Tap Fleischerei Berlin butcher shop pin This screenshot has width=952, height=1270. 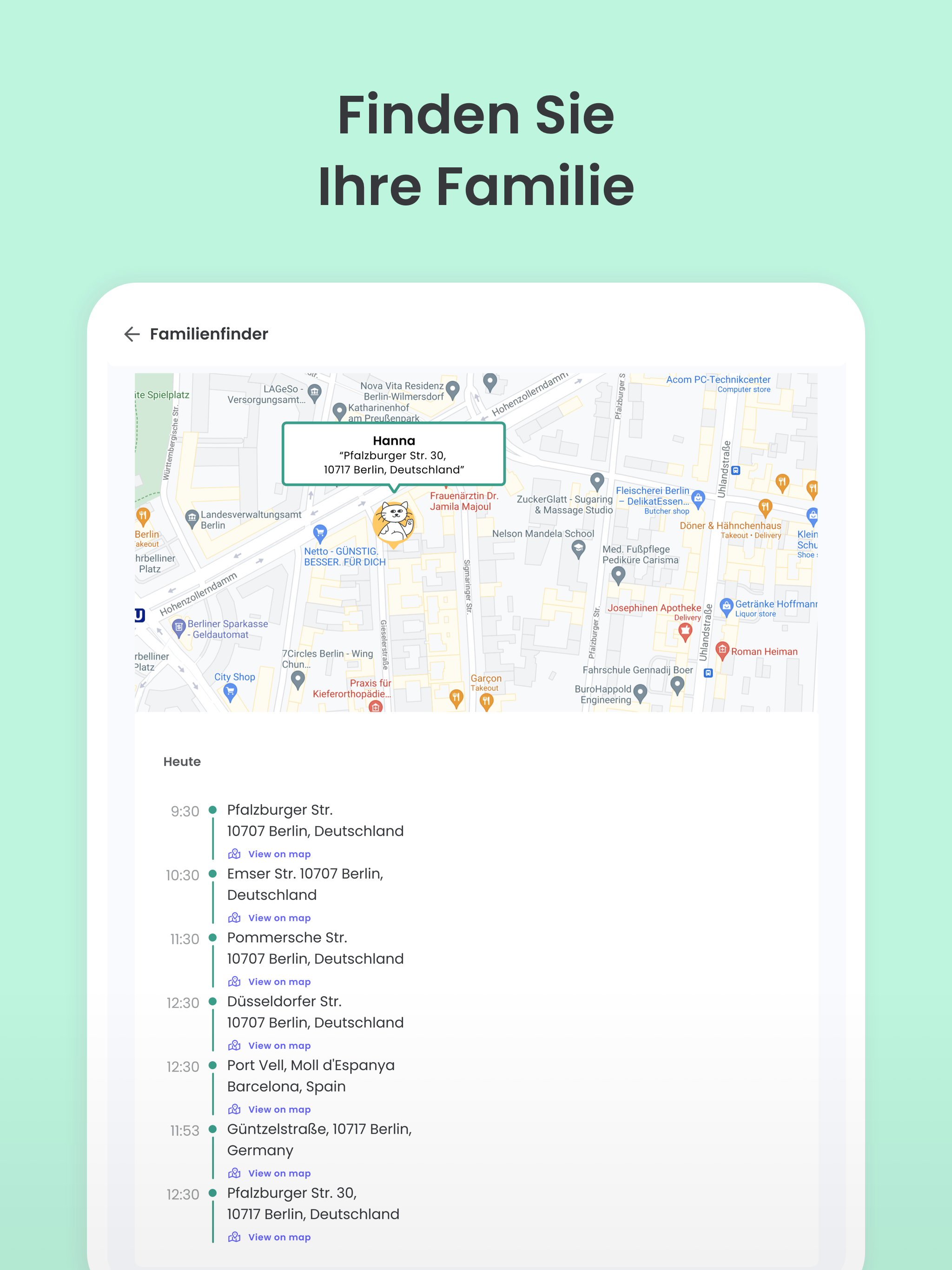(698, 500)
